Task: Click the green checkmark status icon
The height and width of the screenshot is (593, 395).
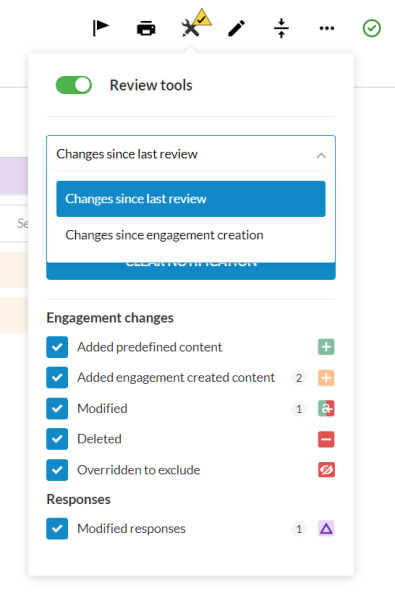Action: 372,28
